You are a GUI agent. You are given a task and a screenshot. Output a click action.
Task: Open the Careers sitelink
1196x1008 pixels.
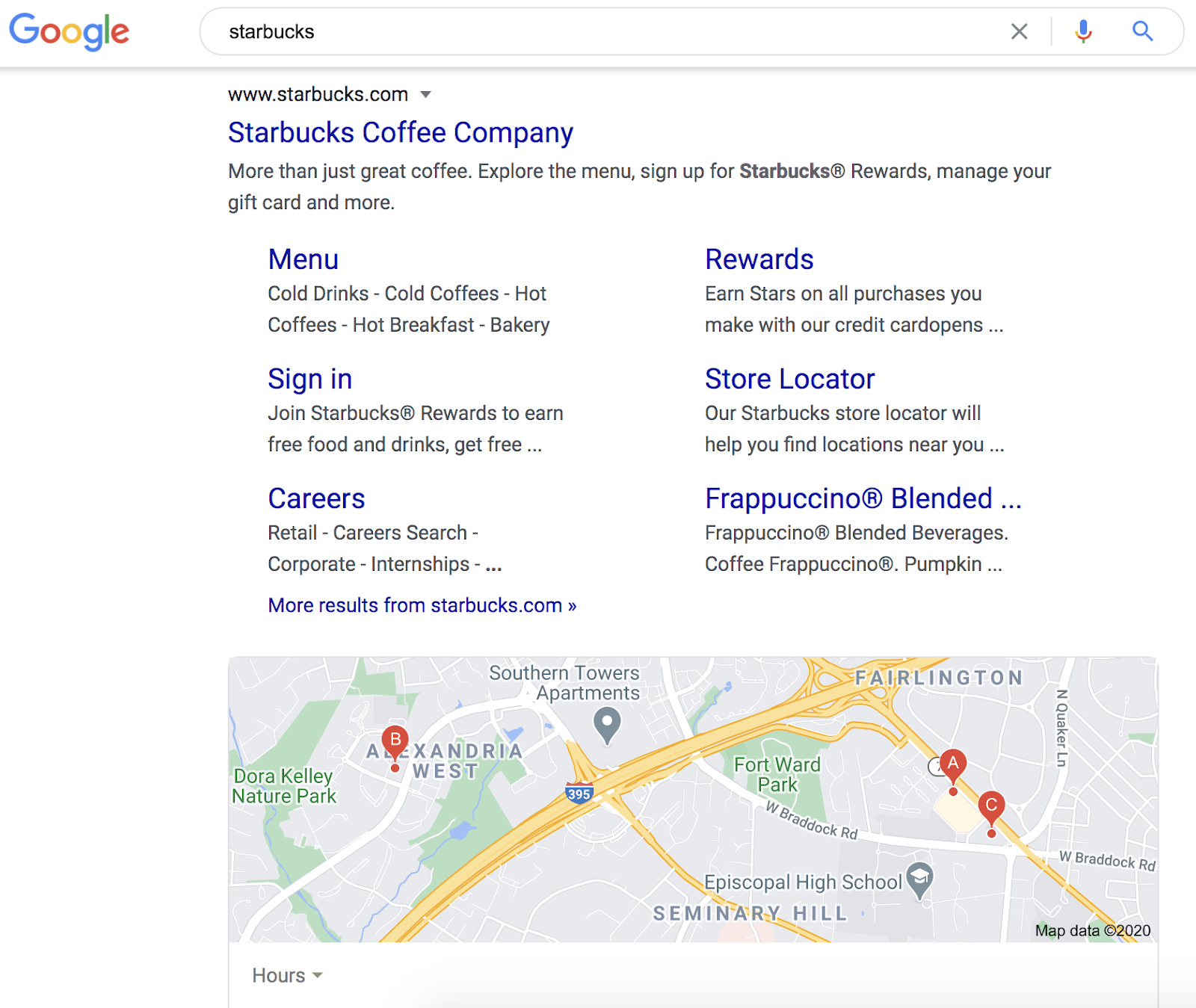(x=316, y=498)
